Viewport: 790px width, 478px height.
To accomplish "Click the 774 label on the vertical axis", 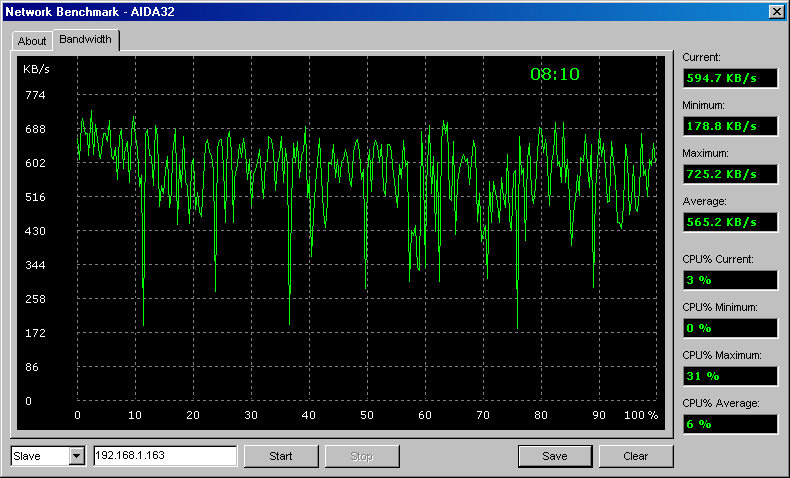I will tap(35, 95).
